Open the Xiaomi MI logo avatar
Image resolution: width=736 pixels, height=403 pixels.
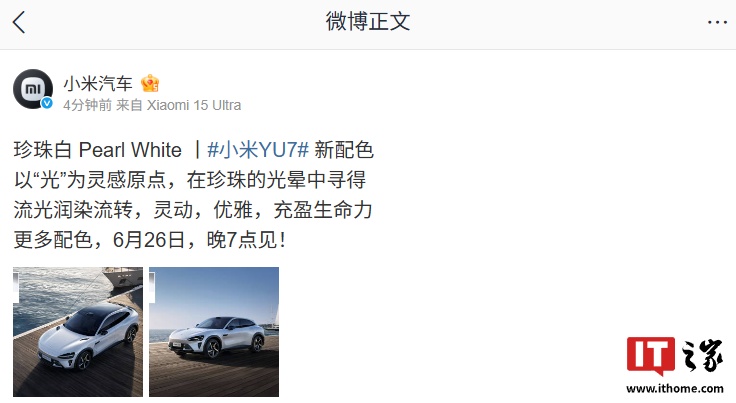tap(33, 89)
